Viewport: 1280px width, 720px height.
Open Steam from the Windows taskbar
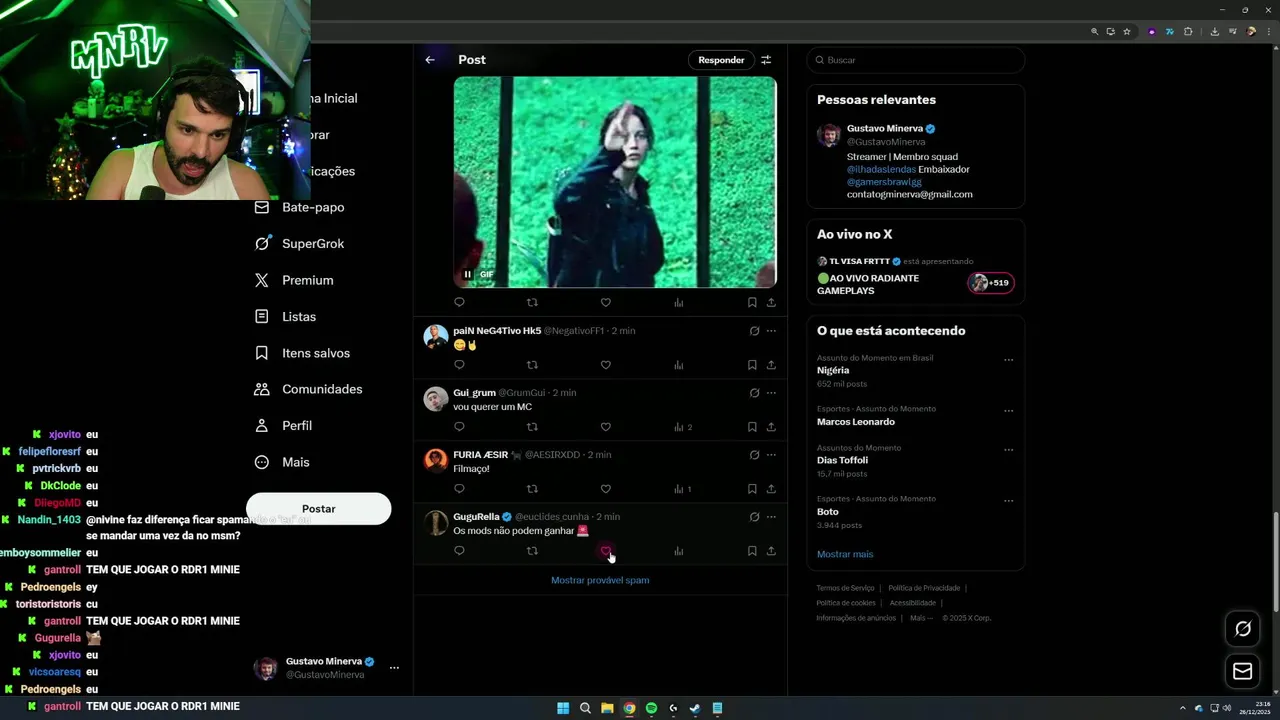point(695,708)
